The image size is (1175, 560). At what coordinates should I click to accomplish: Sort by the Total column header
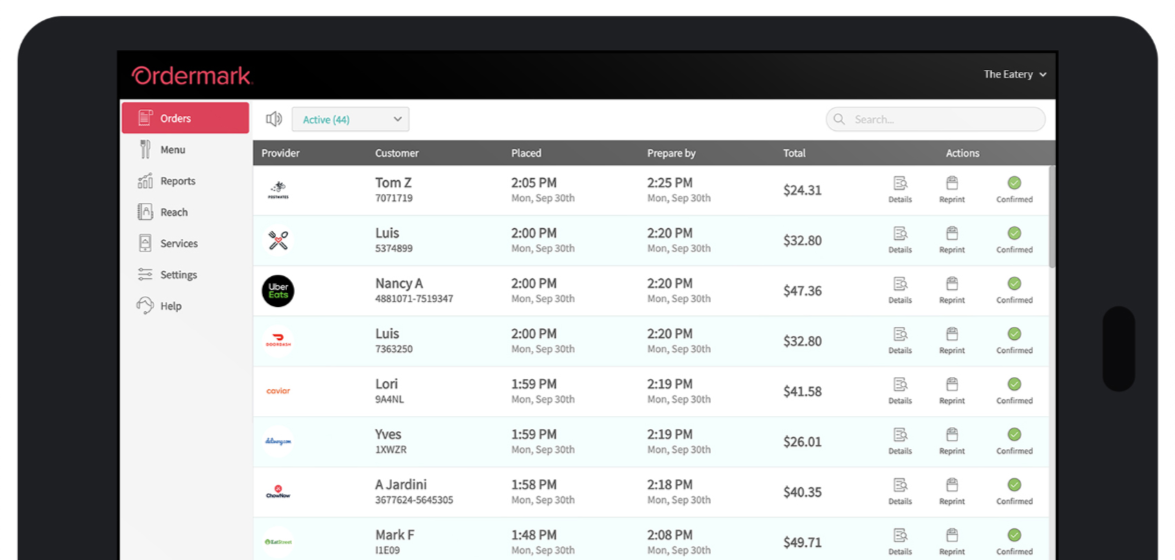click(x=794, y=153)
